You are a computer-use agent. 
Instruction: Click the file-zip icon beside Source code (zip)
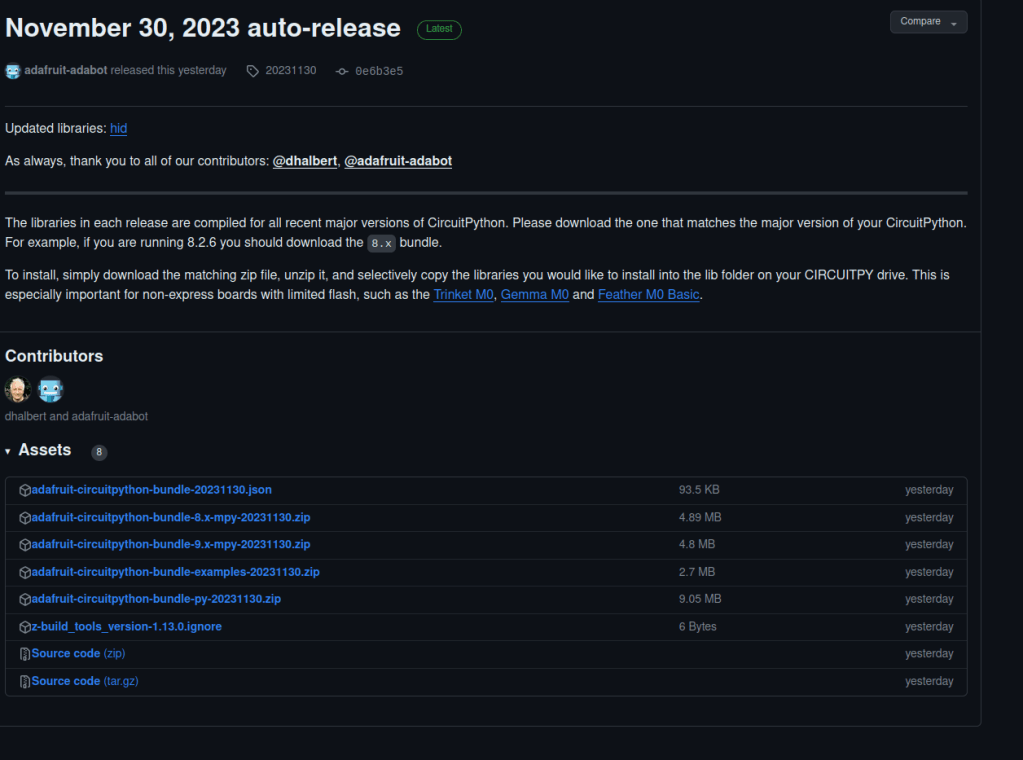pos(25,654)
